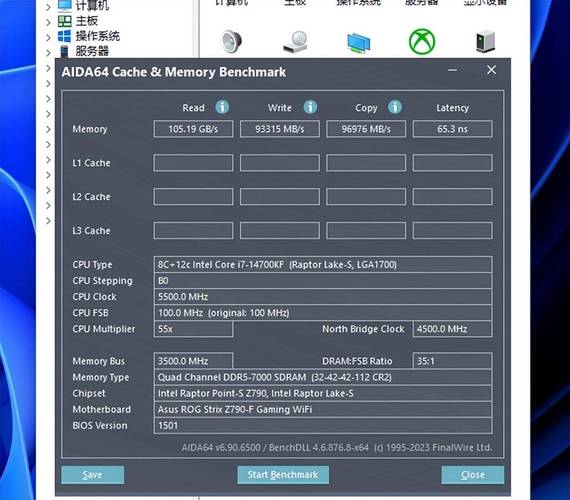Open the speaker multimedia icon in AIDA64

pyautogui.click(x=232, y=41)
